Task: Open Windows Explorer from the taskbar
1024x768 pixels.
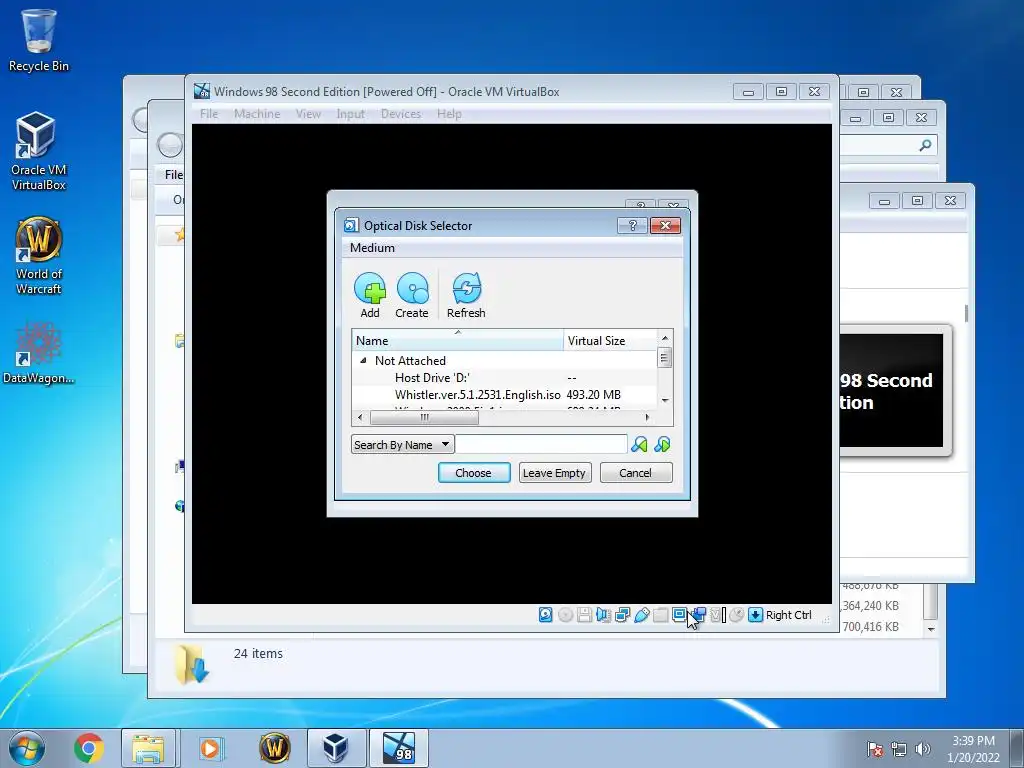Action: (x=148, y=748)
